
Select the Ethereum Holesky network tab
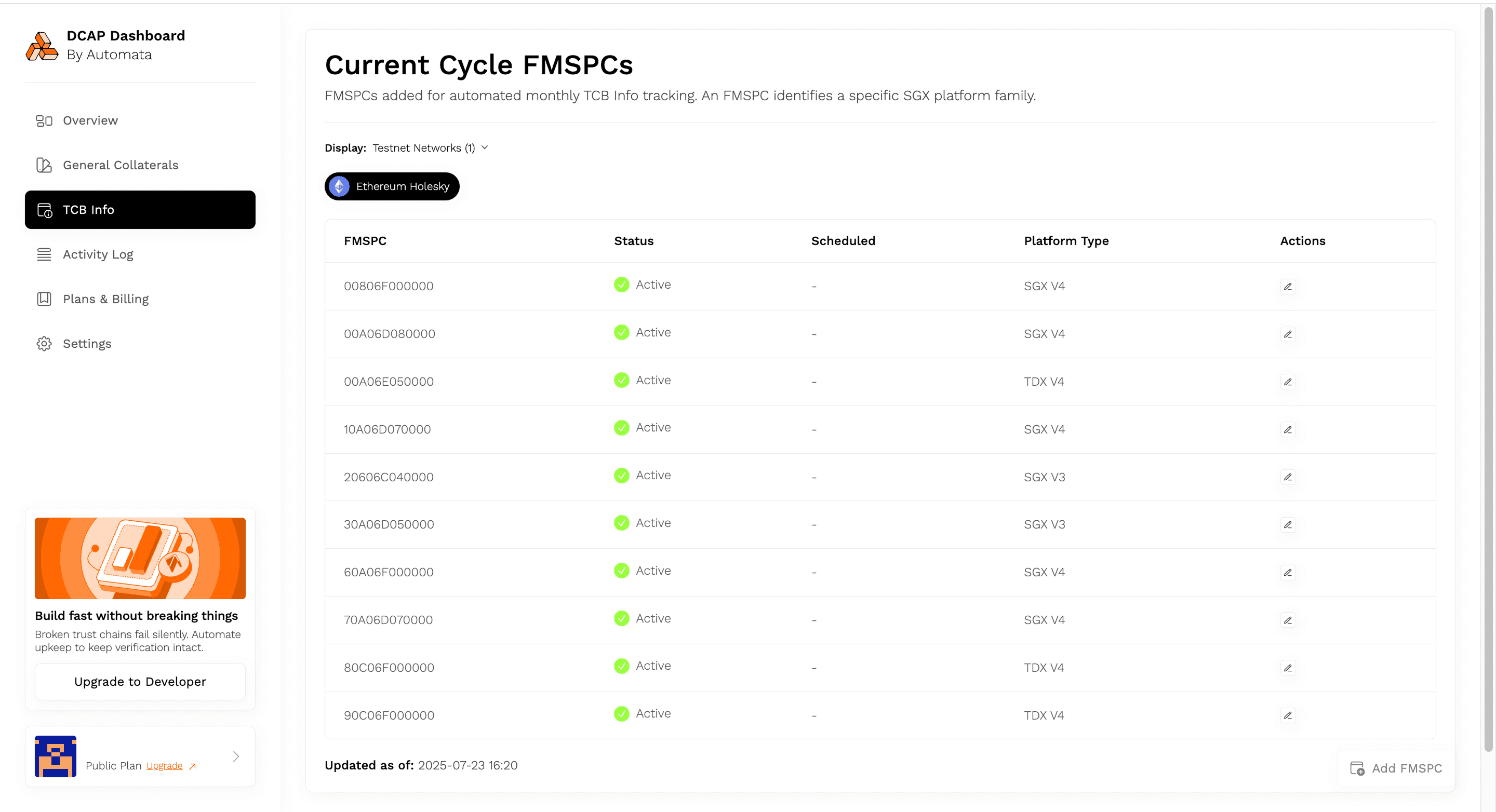click(392, 186)
